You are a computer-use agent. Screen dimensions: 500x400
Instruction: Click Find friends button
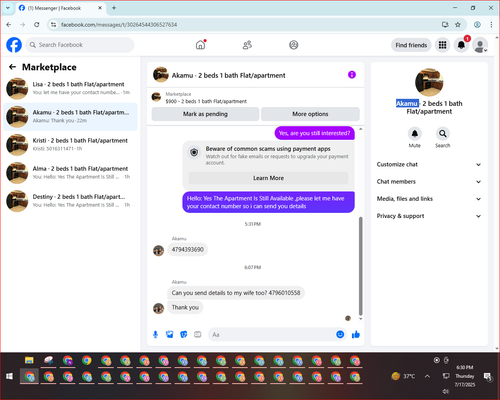coord(411,45)
